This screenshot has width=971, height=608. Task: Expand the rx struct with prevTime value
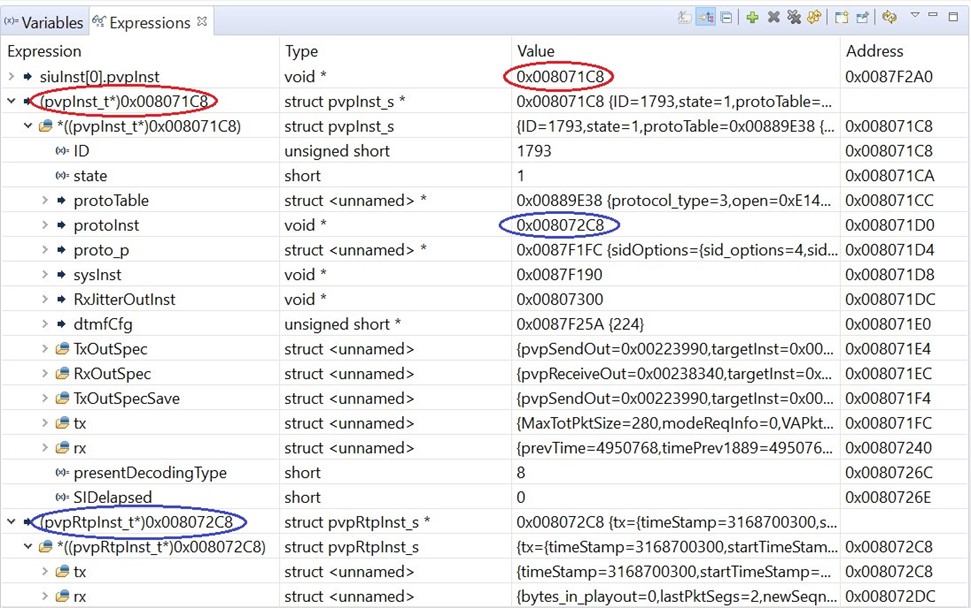coord(45,448)
